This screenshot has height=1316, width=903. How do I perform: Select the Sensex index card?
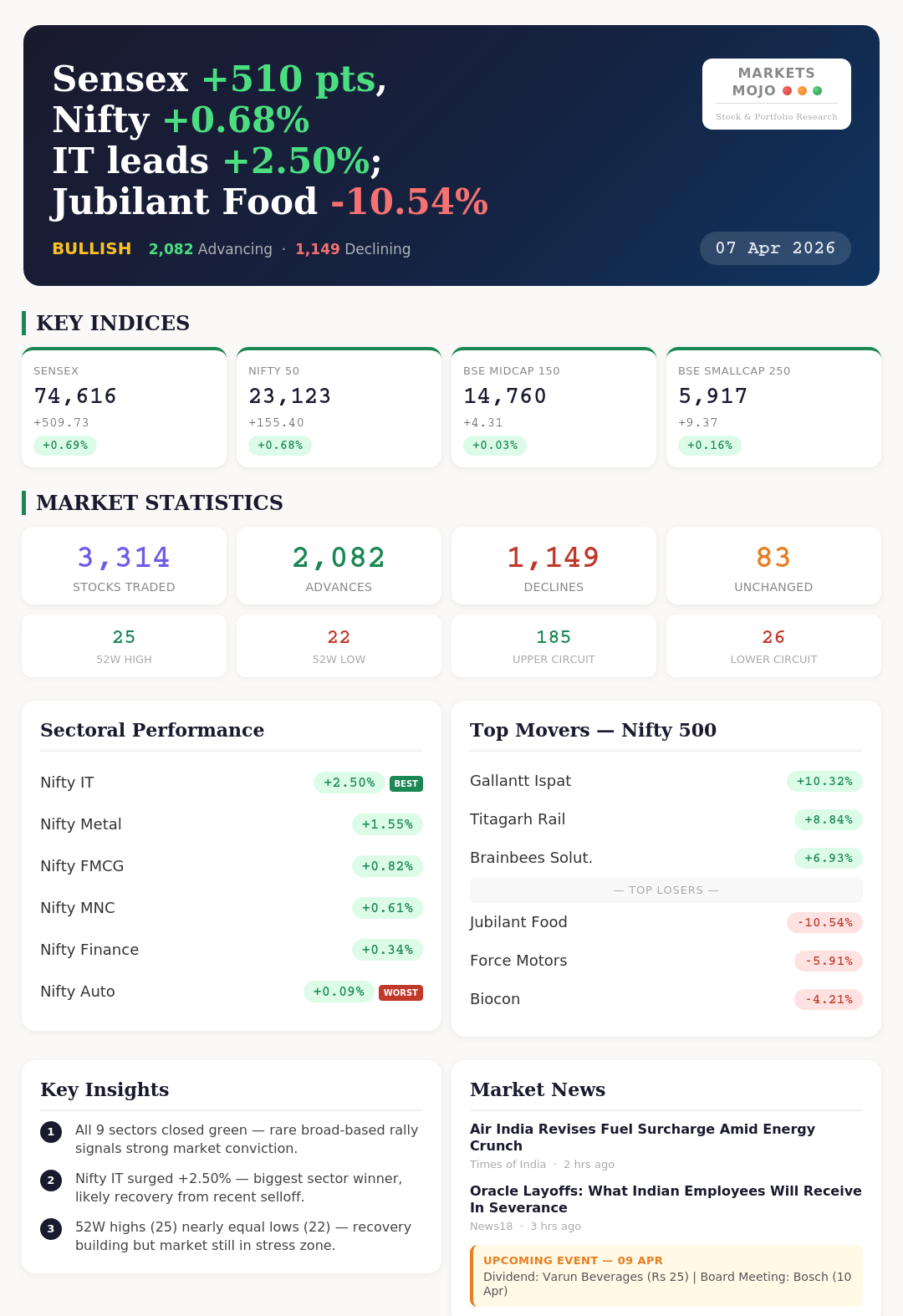[x=124, y=408]
